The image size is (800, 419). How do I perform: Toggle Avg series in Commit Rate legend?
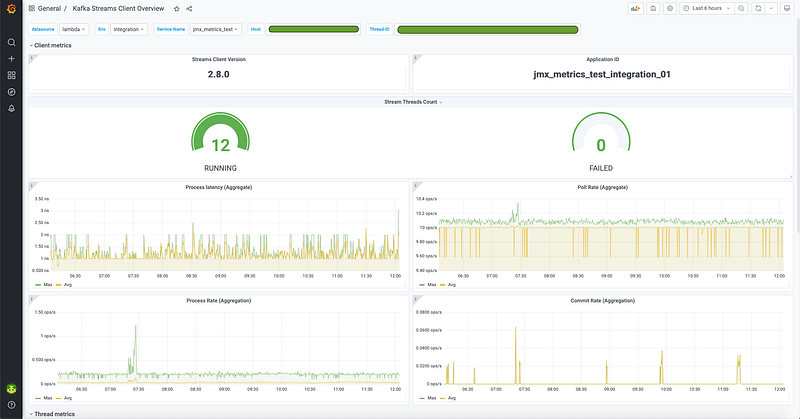click(452, 396)
